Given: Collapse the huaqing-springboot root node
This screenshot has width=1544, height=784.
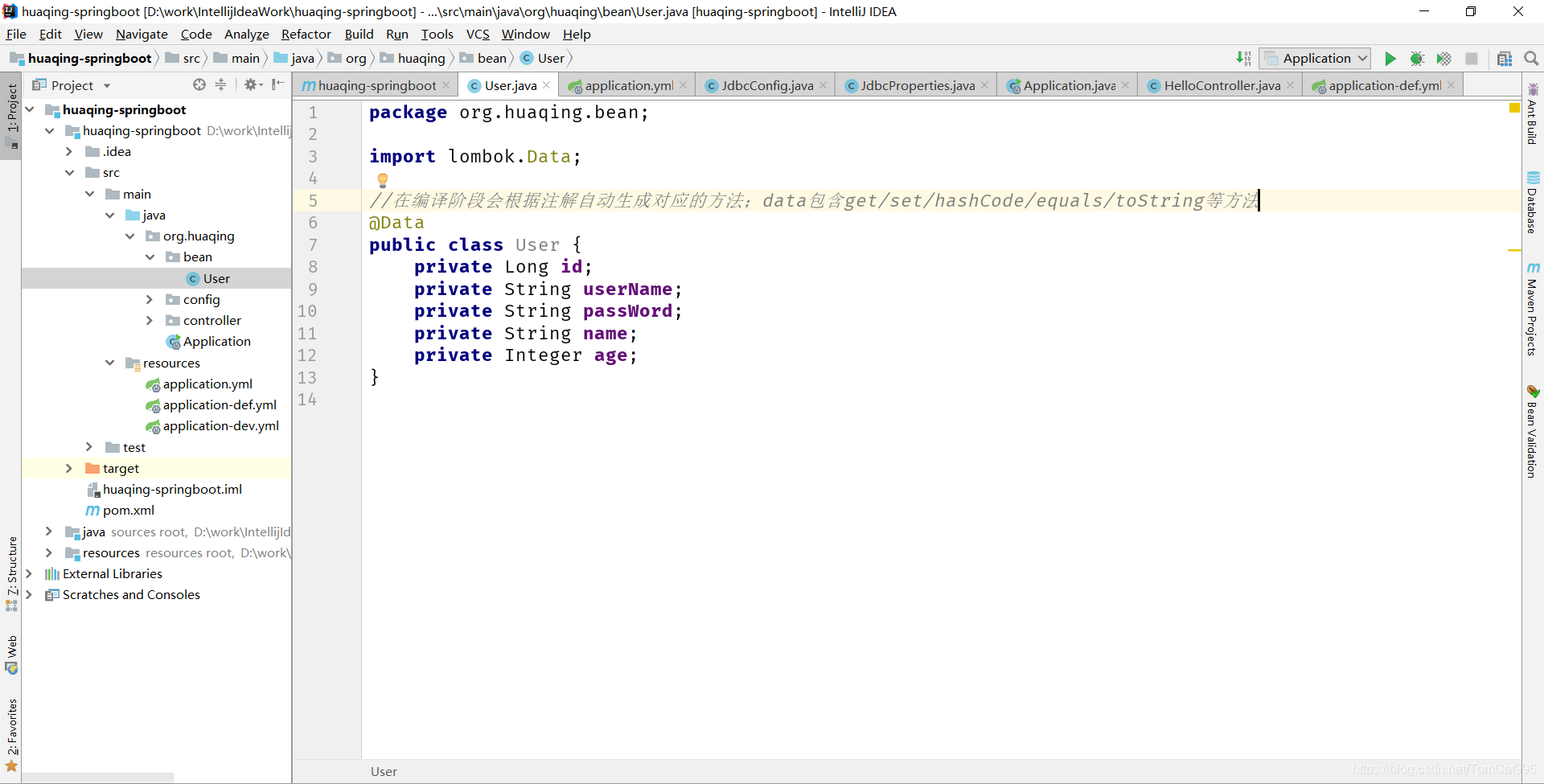Looking at the screenshot, I should coord(30,109).
